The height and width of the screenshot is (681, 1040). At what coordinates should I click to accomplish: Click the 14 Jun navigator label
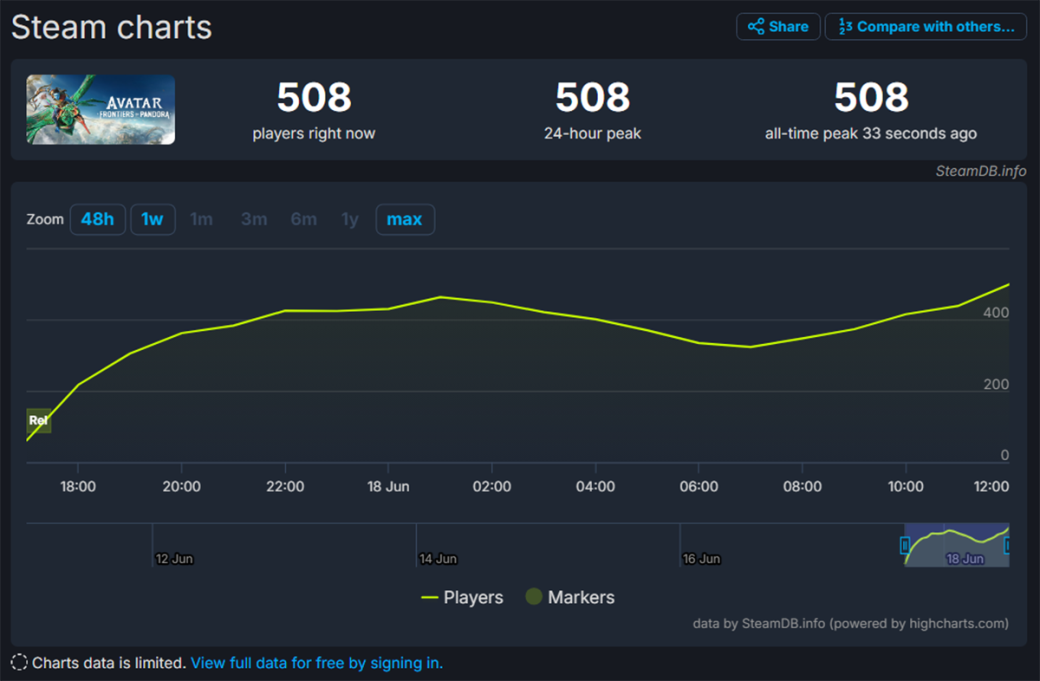[x=438, y=559]
